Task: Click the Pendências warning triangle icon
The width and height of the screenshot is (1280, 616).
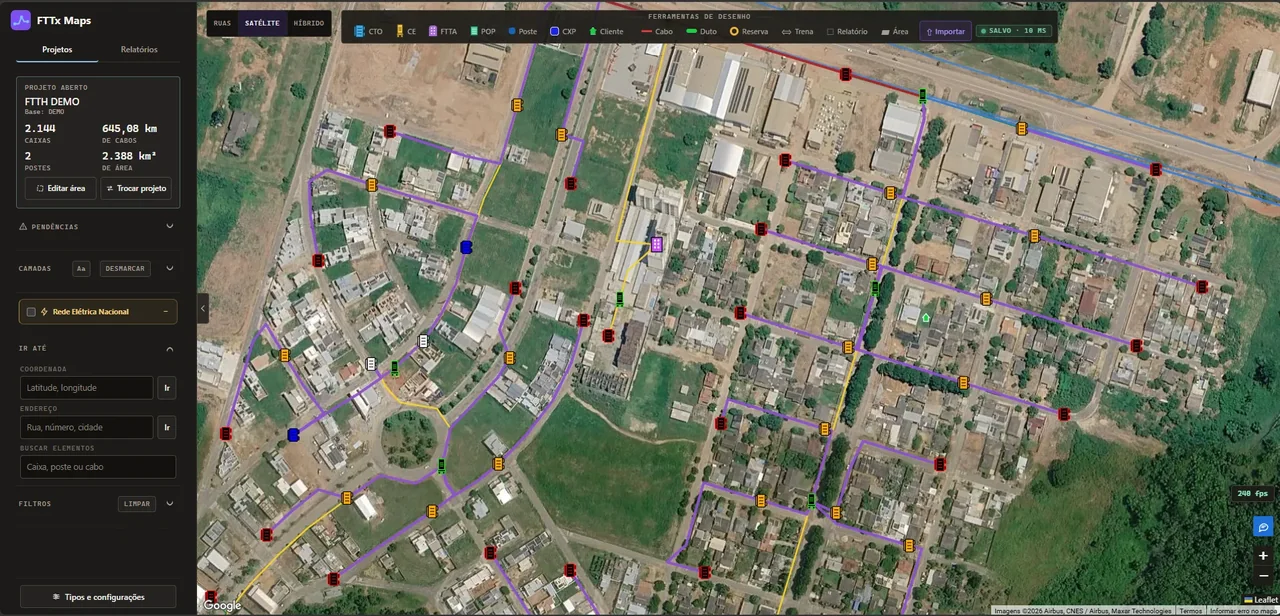Action: [x=23, y=227]
